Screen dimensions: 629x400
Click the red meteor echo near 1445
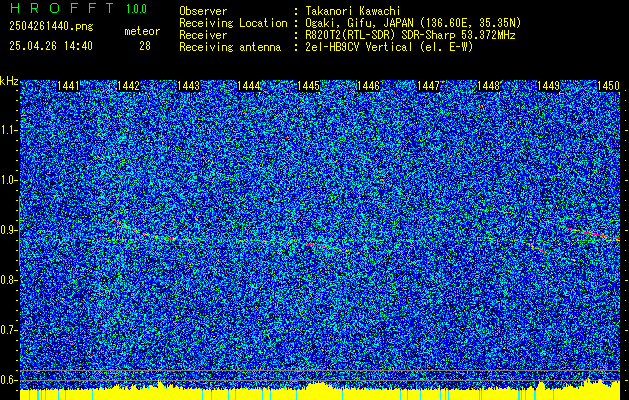click(x=320, y=245)
